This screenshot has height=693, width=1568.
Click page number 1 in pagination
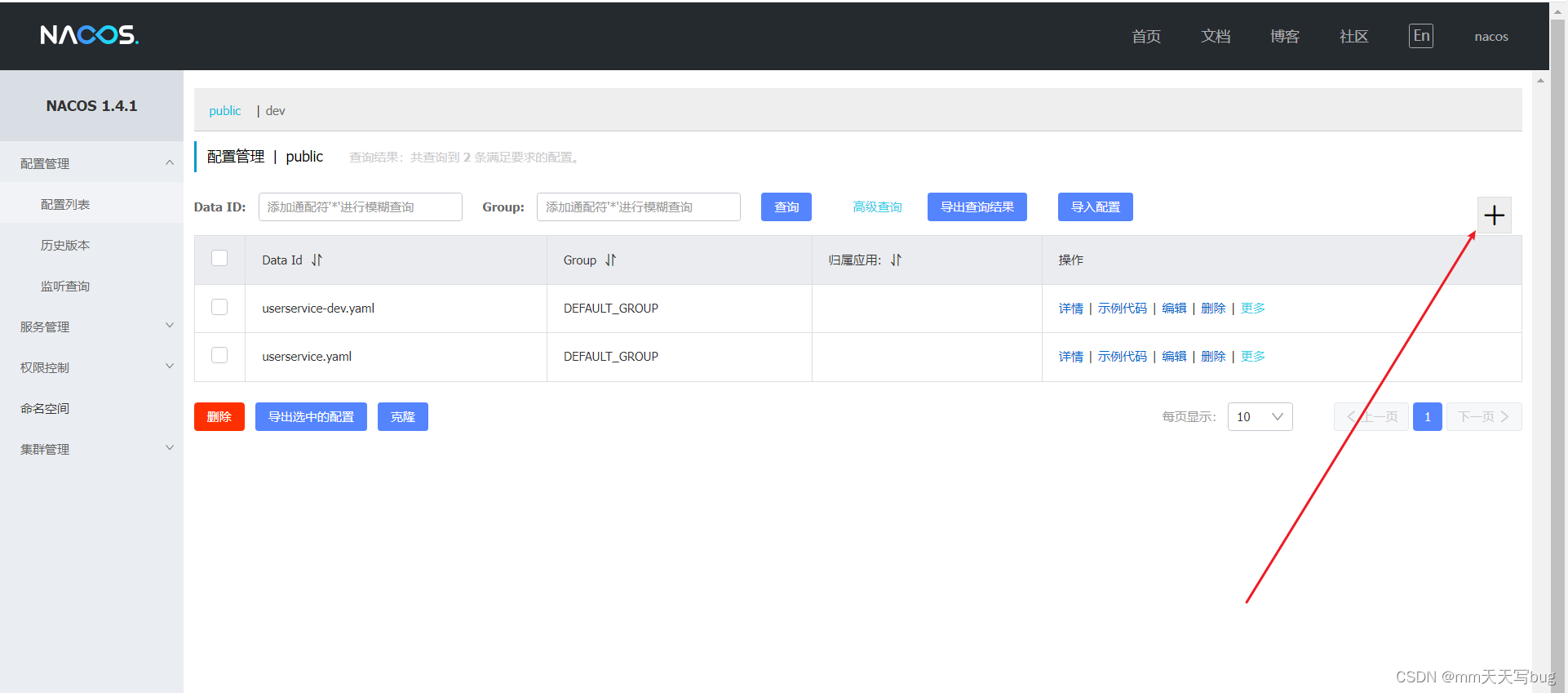(x=1427, y=416)
